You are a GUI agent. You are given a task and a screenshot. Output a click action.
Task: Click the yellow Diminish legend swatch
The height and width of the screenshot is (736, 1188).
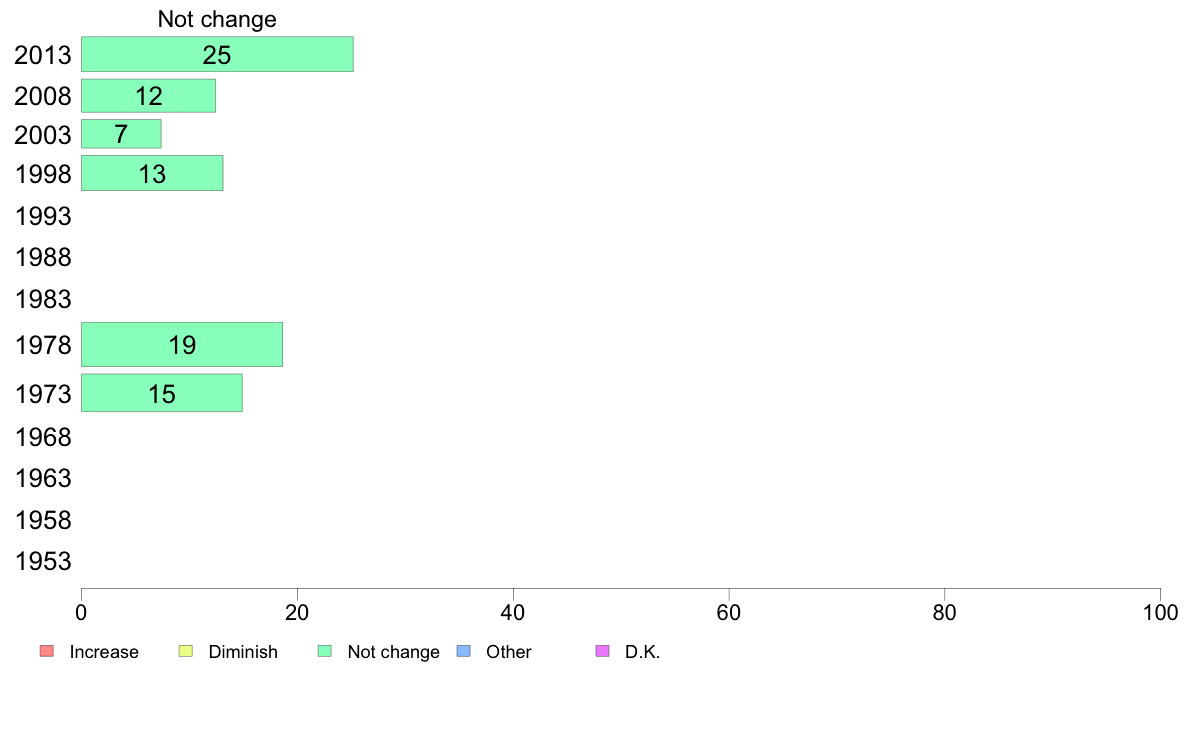coord(186,651)
